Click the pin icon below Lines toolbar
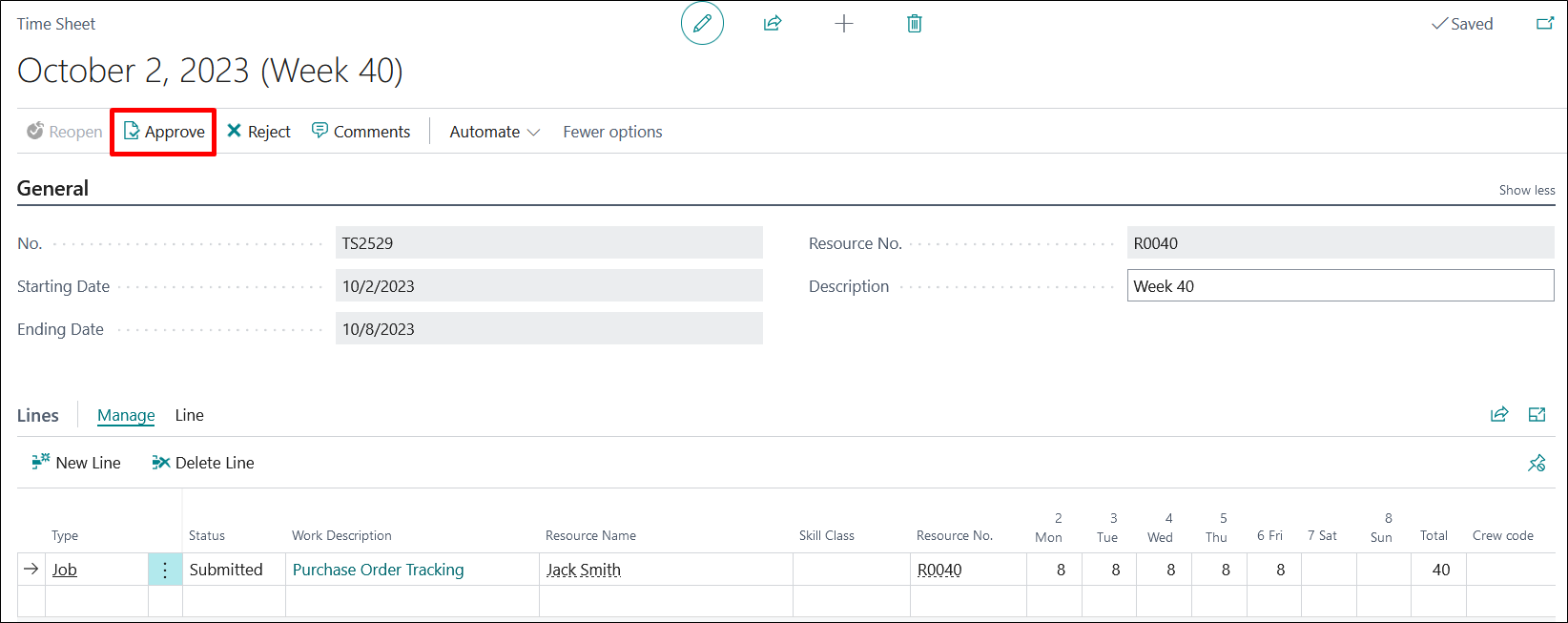Screen dimensions: 1568x623 pos(1536,464)
